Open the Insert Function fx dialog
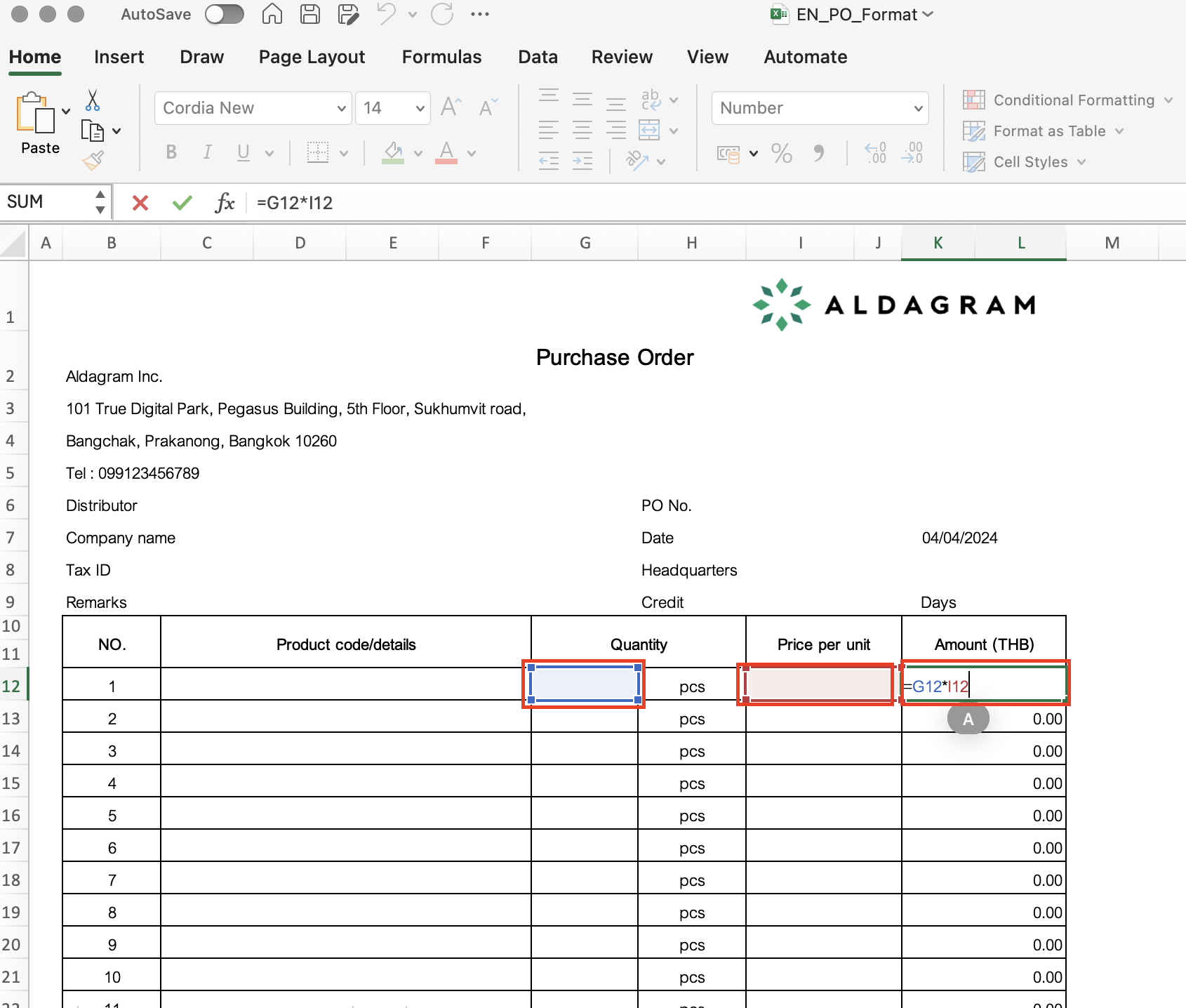The width and height of the screenshot is (1186, 1008). (x=225, y=203)
